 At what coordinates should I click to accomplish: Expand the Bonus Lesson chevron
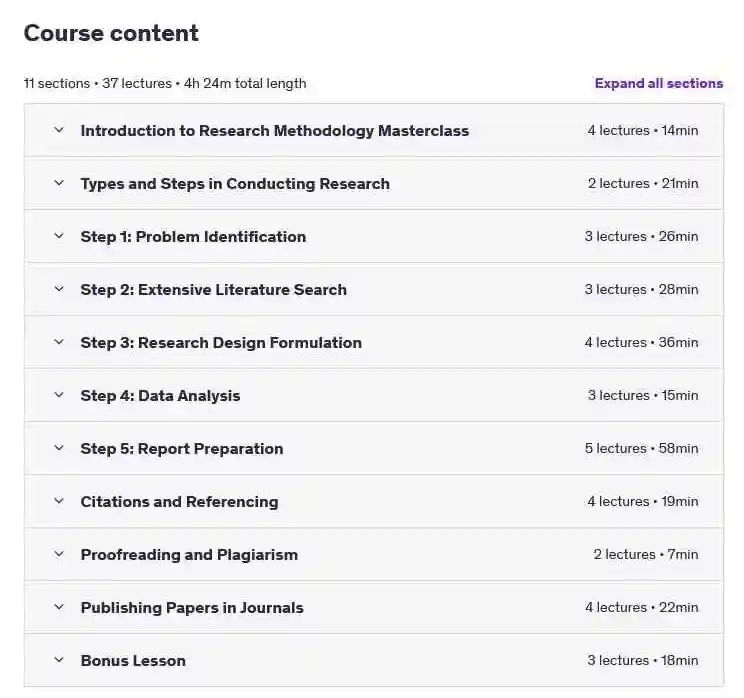click(59, 660)
